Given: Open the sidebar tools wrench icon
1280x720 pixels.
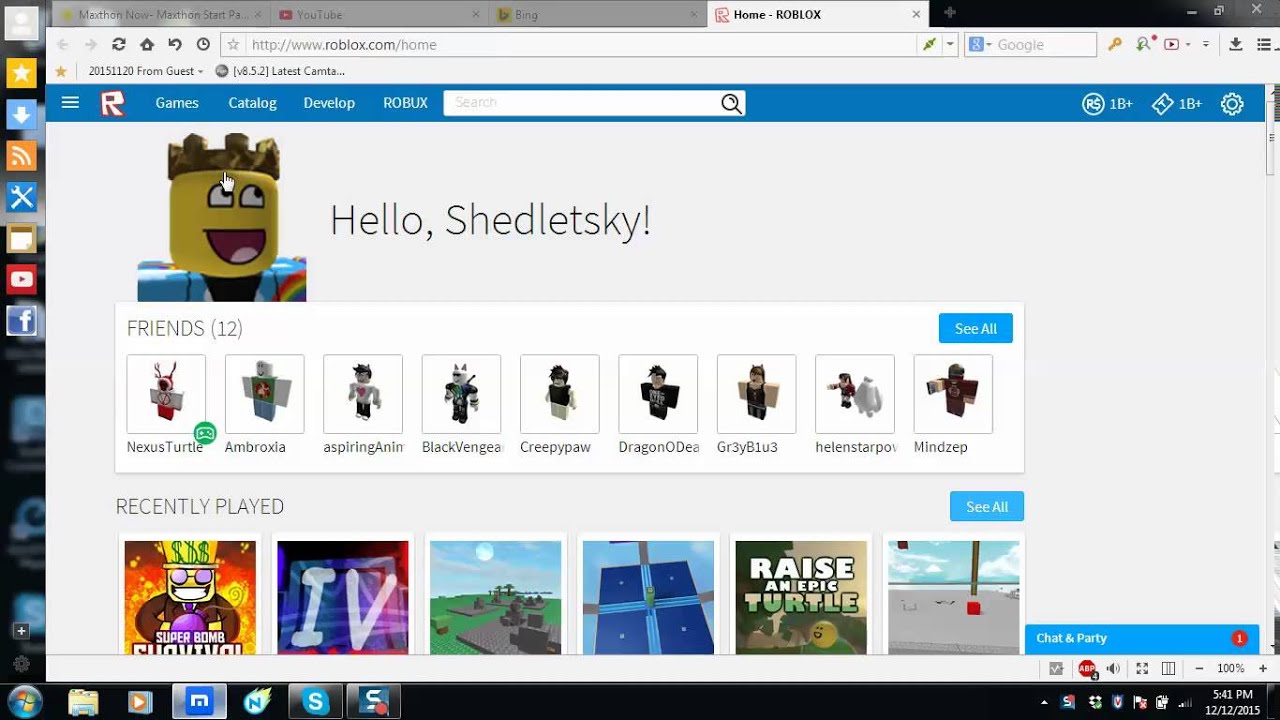Looking at the screenshot, I should pos(21,197).
